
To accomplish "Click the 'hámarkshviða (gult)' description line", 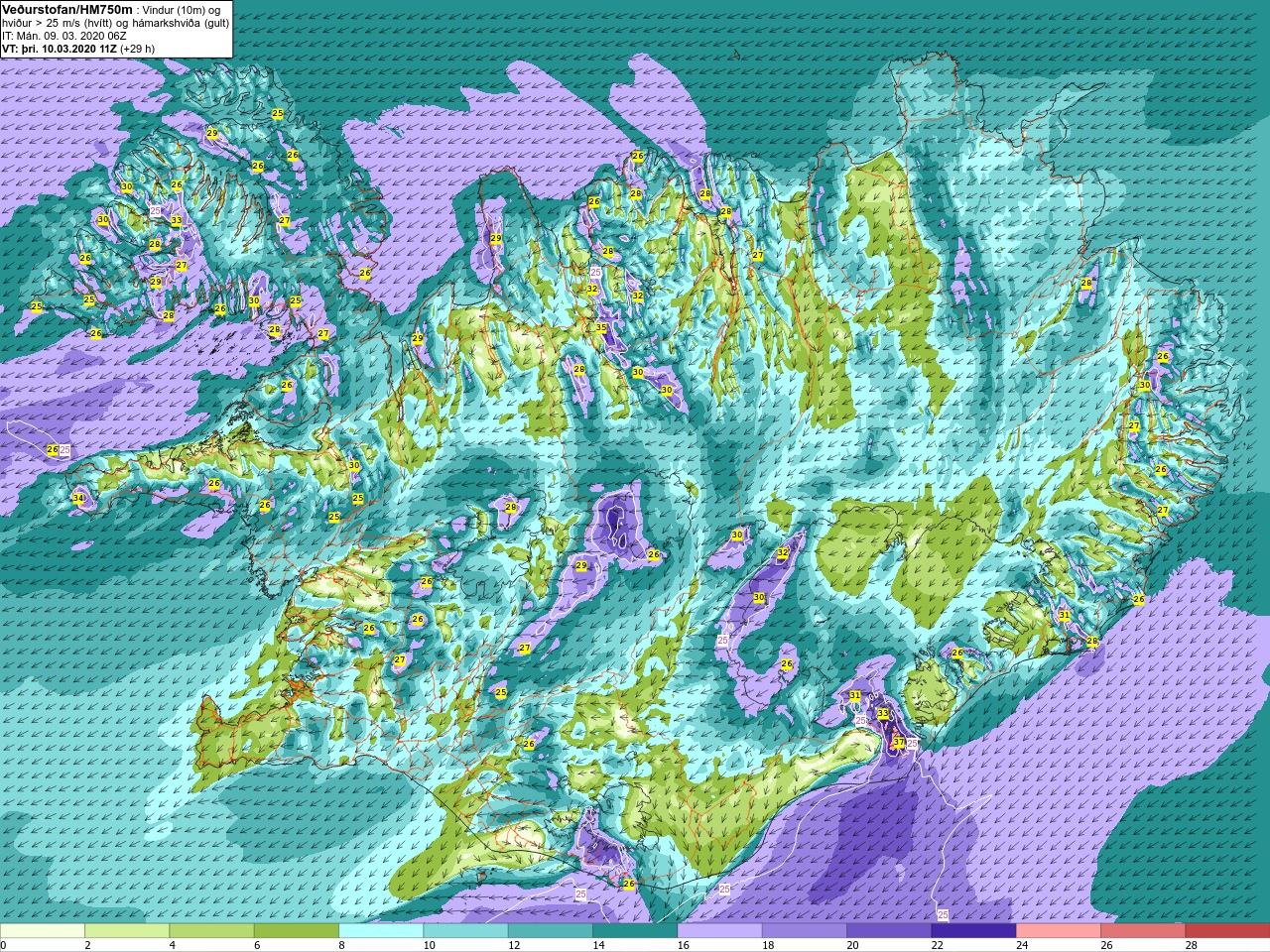I will pos(115,23).
